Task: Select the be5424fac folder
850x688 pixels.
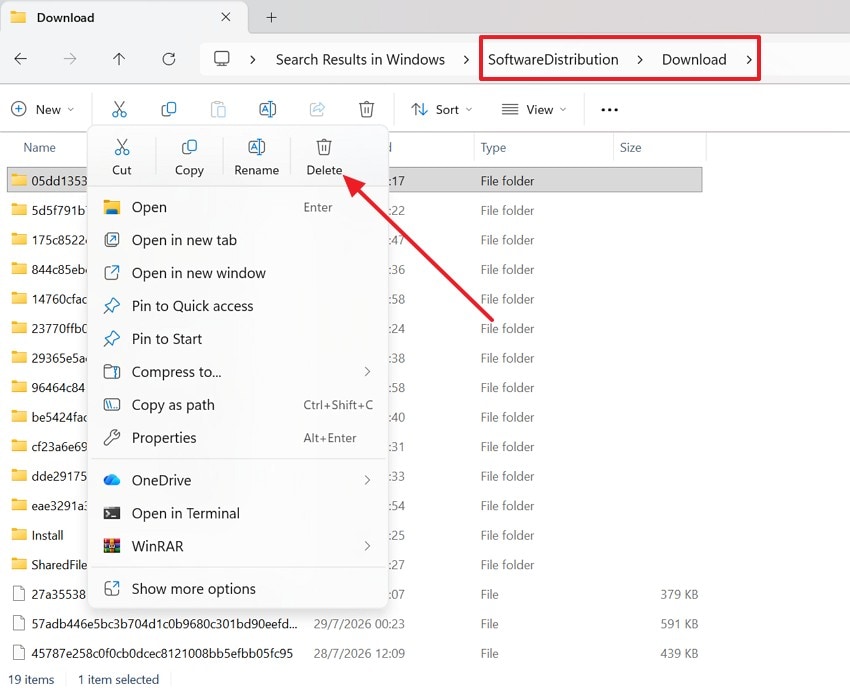Action: point(49,417)
